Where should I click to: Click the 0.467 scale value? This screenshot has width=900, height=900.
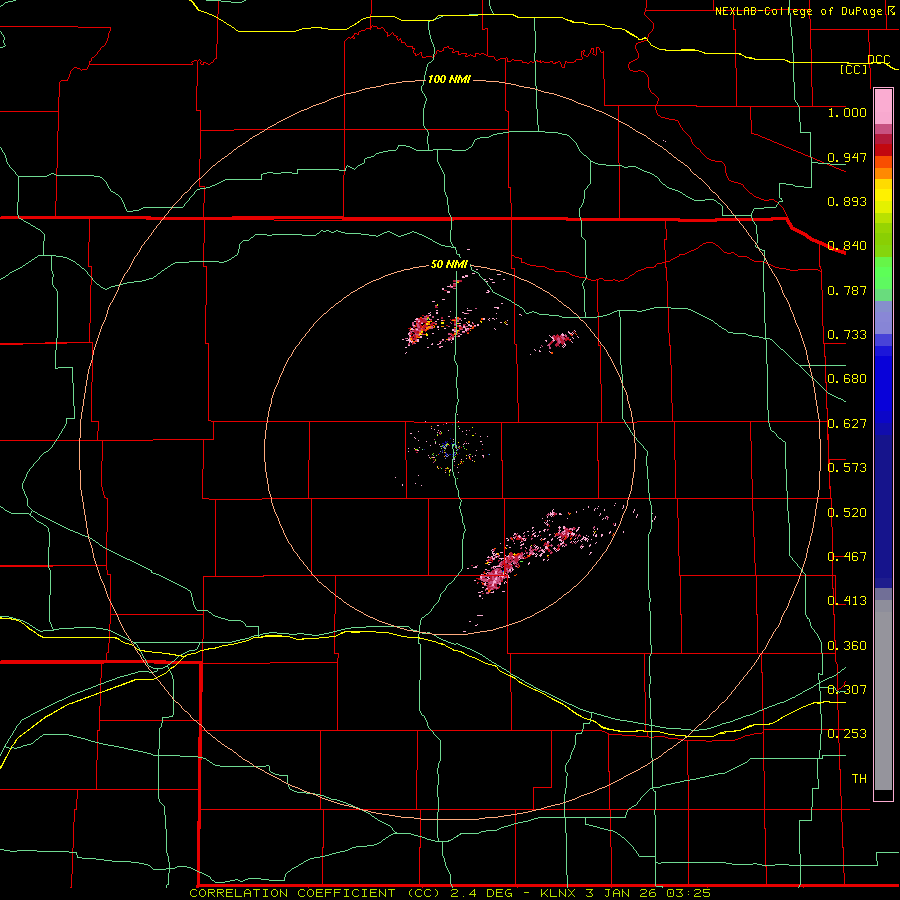847,557
